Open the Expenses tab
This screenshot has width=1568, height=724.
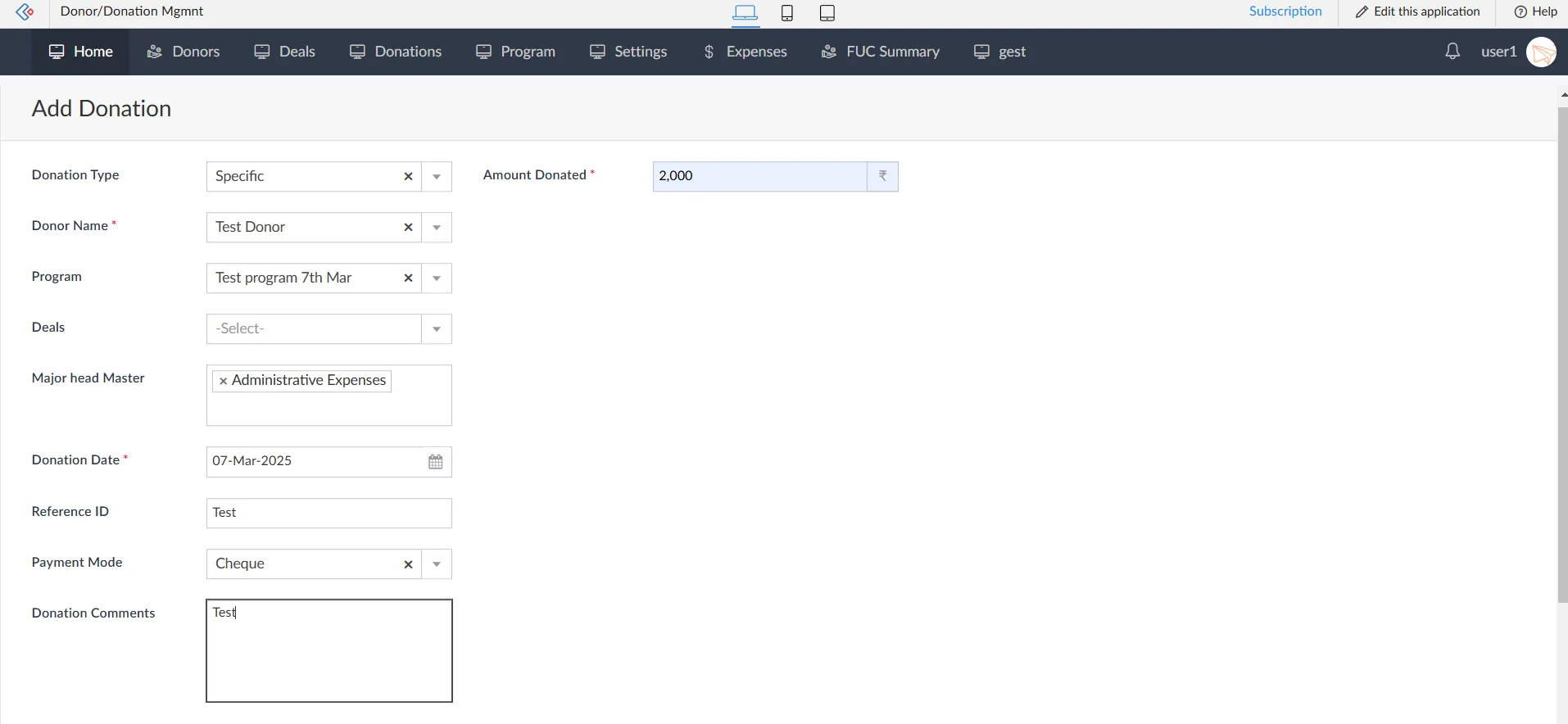[x=745, y=52]
